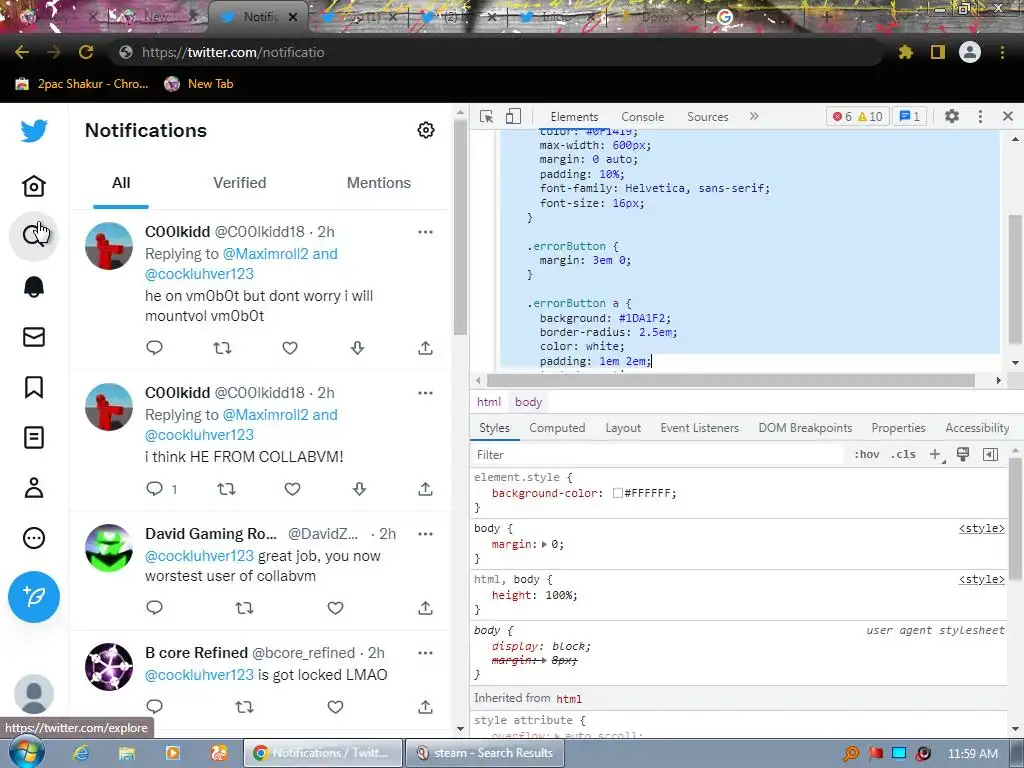Open Internet Explorer from taskbar
Image resolution: width=1024 pixels, height=768 pixels.
pos(81,753)
